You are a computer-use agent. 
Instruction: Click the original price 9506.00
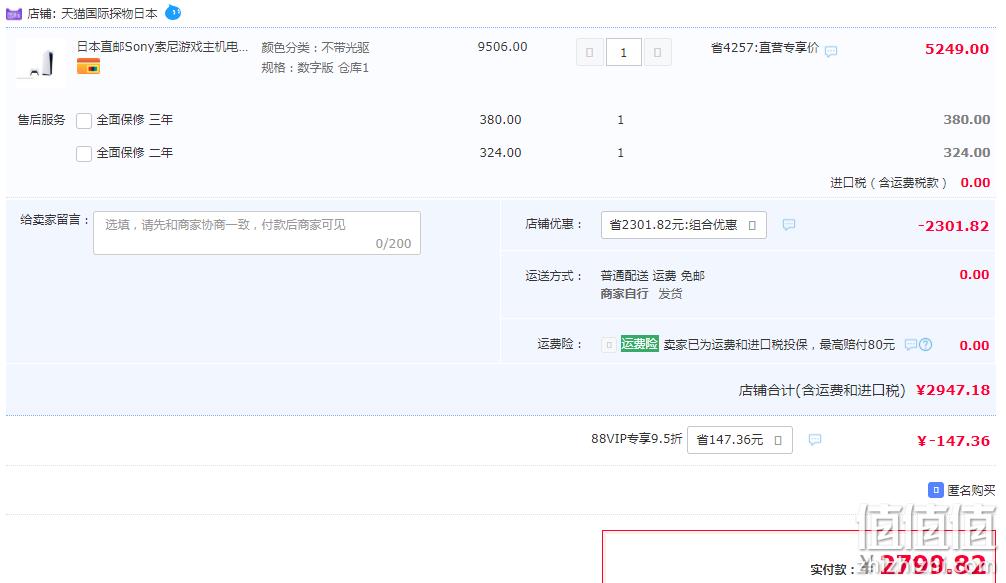[502, 47]
